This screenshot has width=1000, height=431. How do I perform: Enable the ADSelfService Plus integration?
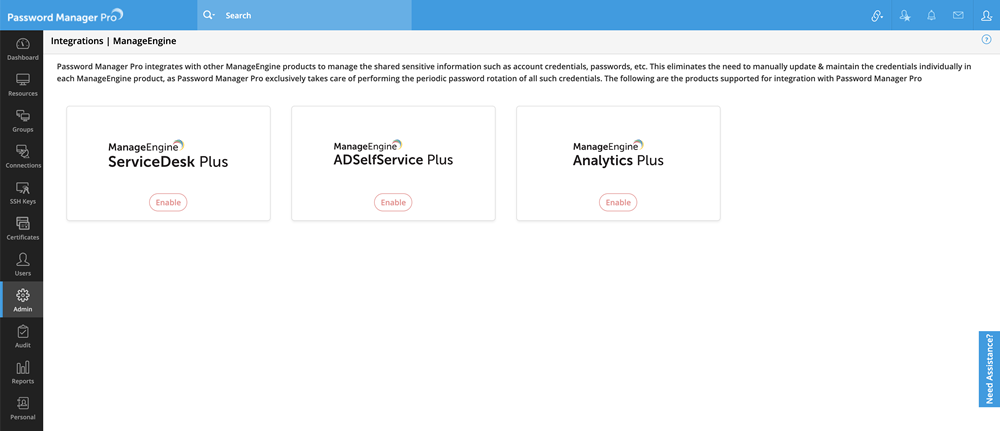[x=393, y=202]
